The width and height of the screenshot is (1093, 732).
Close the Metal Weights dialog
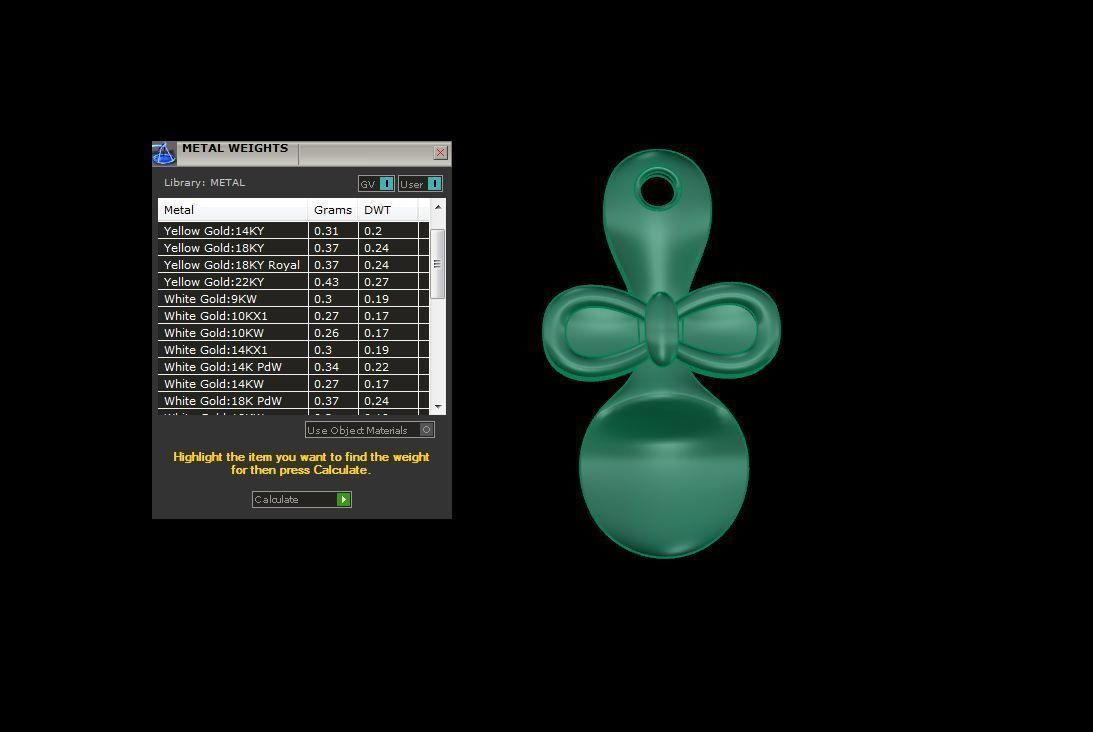440,152
